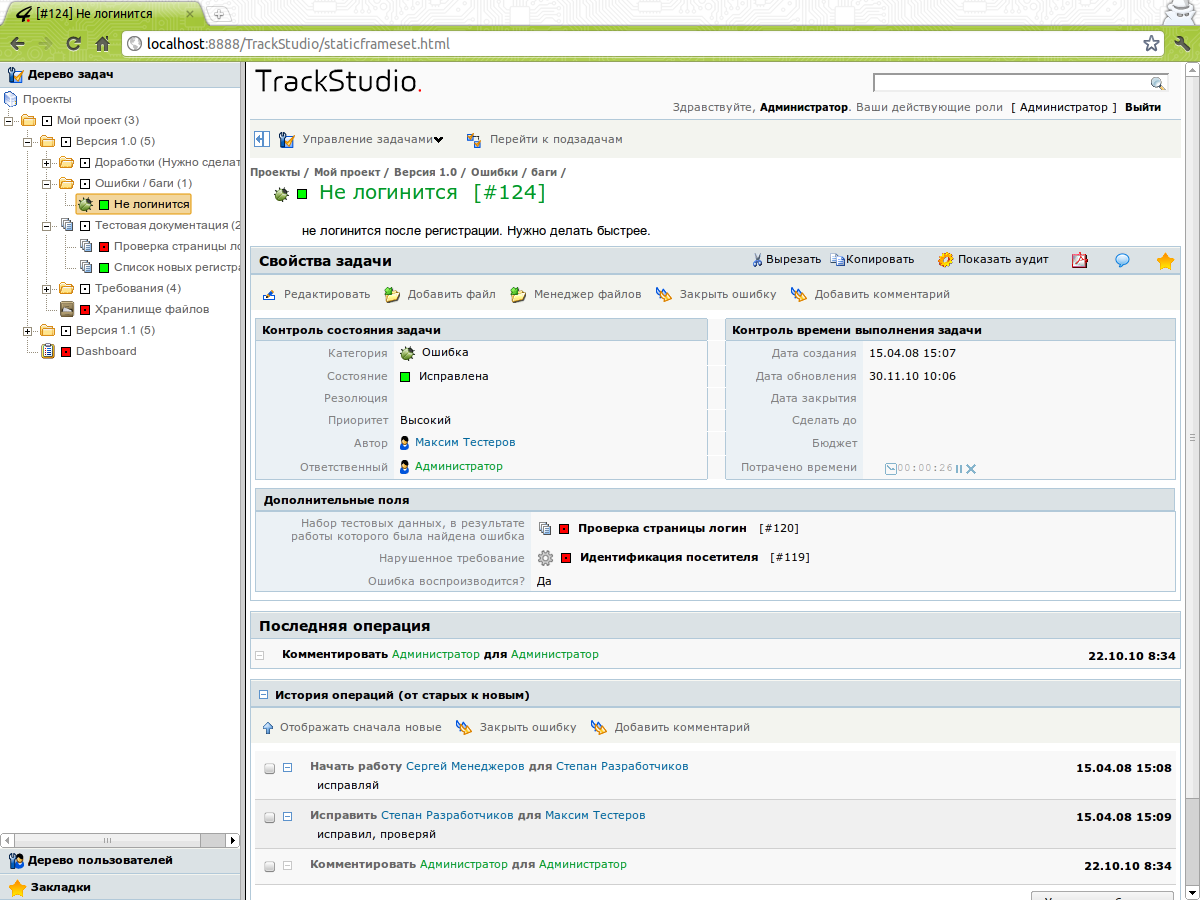
Task: Click the magnifier search icon
Action: [x=1157, y=83]
